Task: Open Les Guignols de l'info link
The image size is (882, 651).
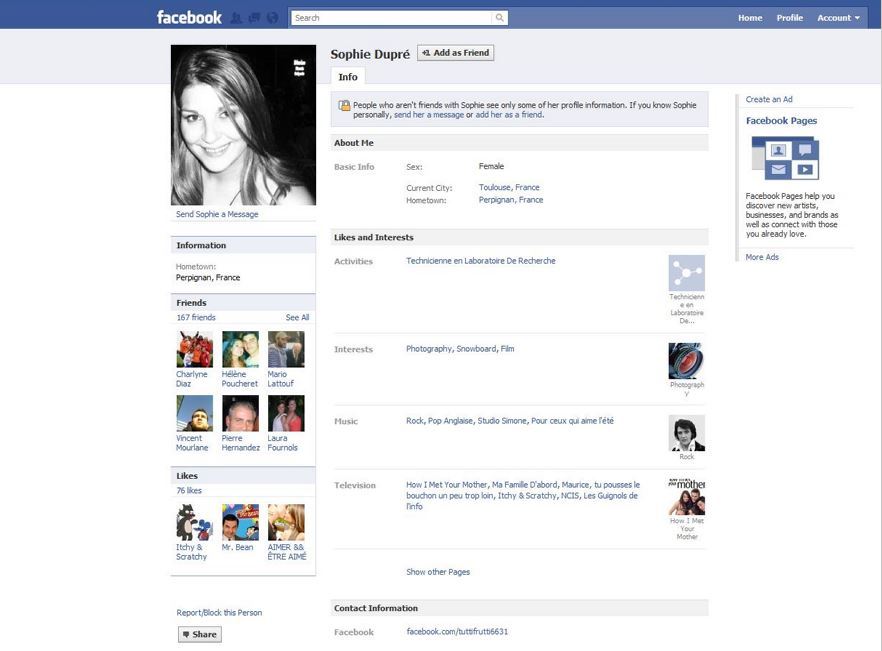Action: (x=522, y=501)
